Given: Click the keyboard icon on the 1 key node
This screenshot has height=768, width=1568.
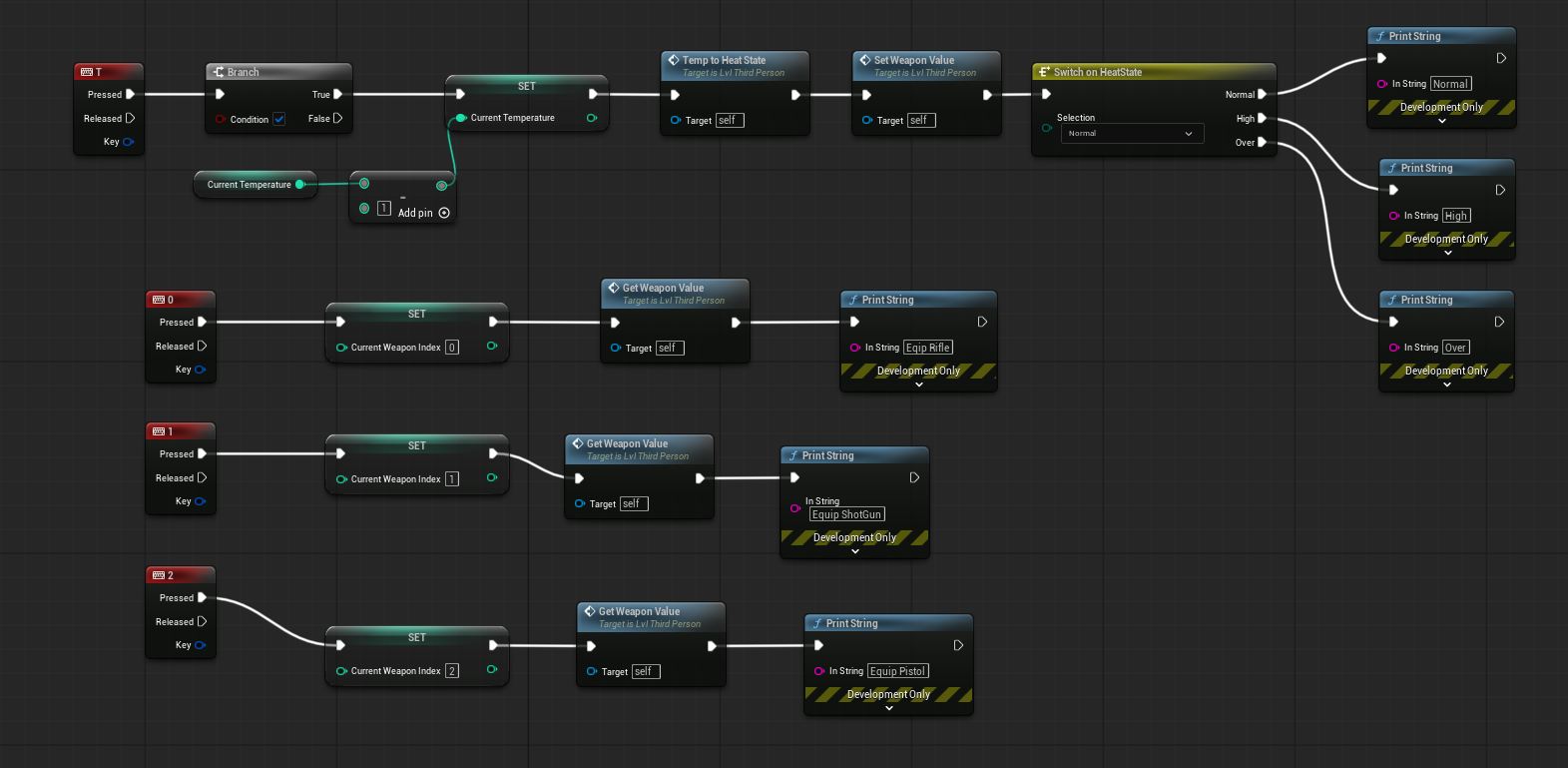Looking at the screenshot, I should click(x=159, y=431).
